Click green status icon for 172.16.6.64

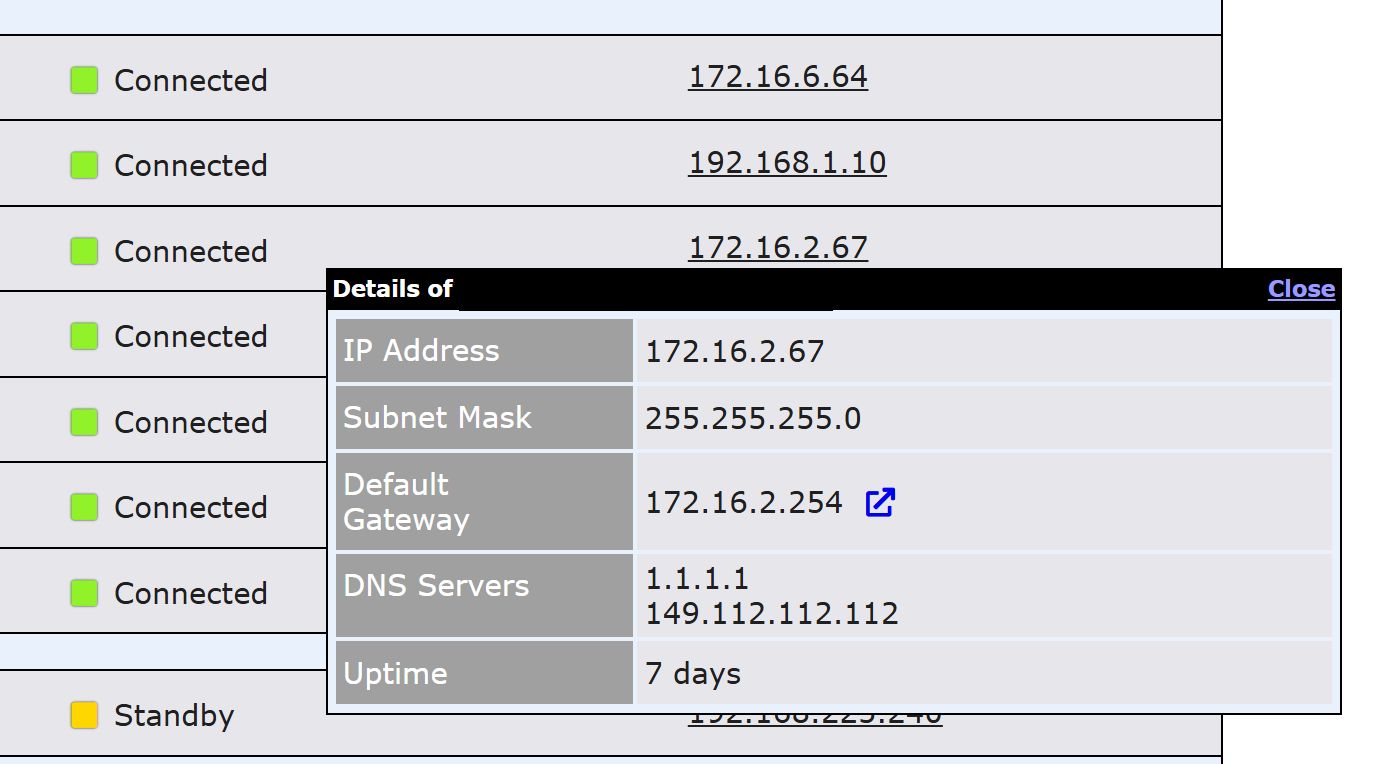coord(84,80)
